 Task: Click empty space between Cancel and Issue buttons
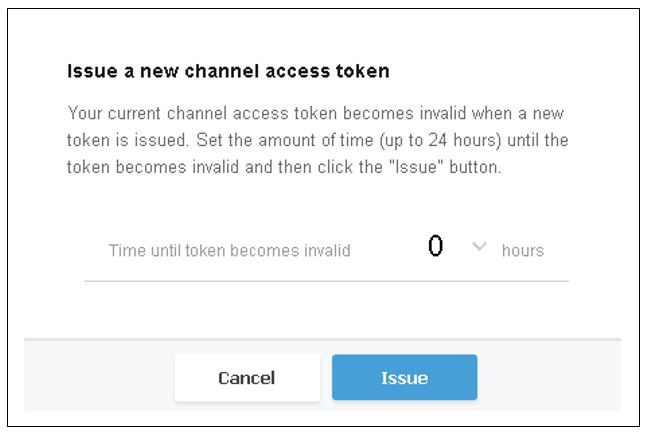326,378
